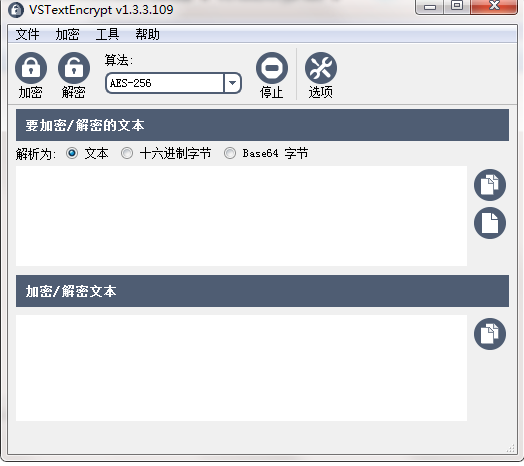Image resolution: width=524 pixels, height=466 pixels.
Task: Click inside the 加密/解密文本 output area
Action: click(x=241, y=368)
